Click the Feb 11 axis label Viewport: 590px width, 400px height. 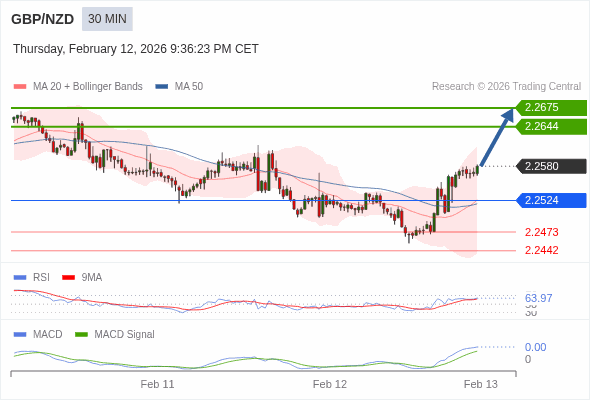[157, 384]
